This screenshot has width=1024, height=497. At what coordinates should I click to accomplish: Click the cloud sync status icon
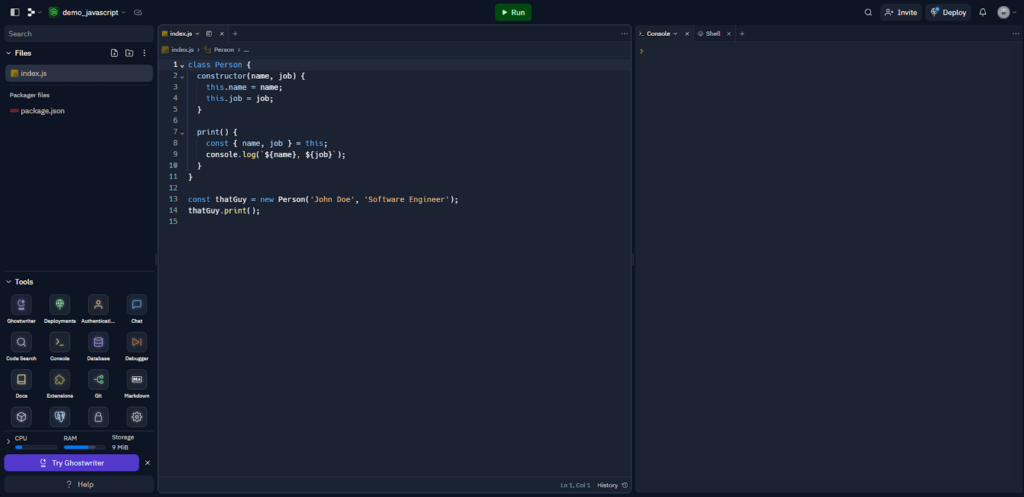click(x=138, y=12)
